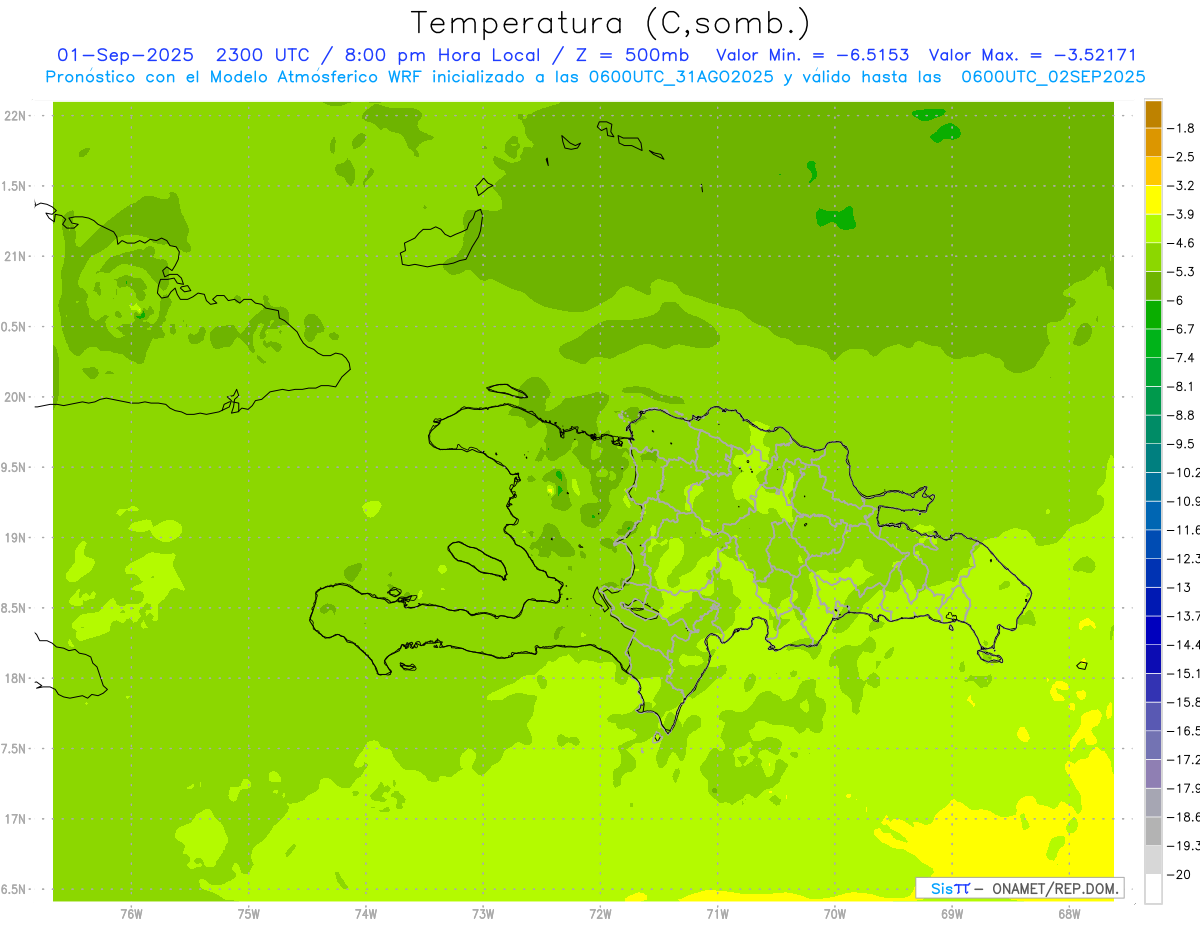This screenshot has width=1200, height=927.
Task: Select the "20N" latitude label
Action: coord(16,397)
